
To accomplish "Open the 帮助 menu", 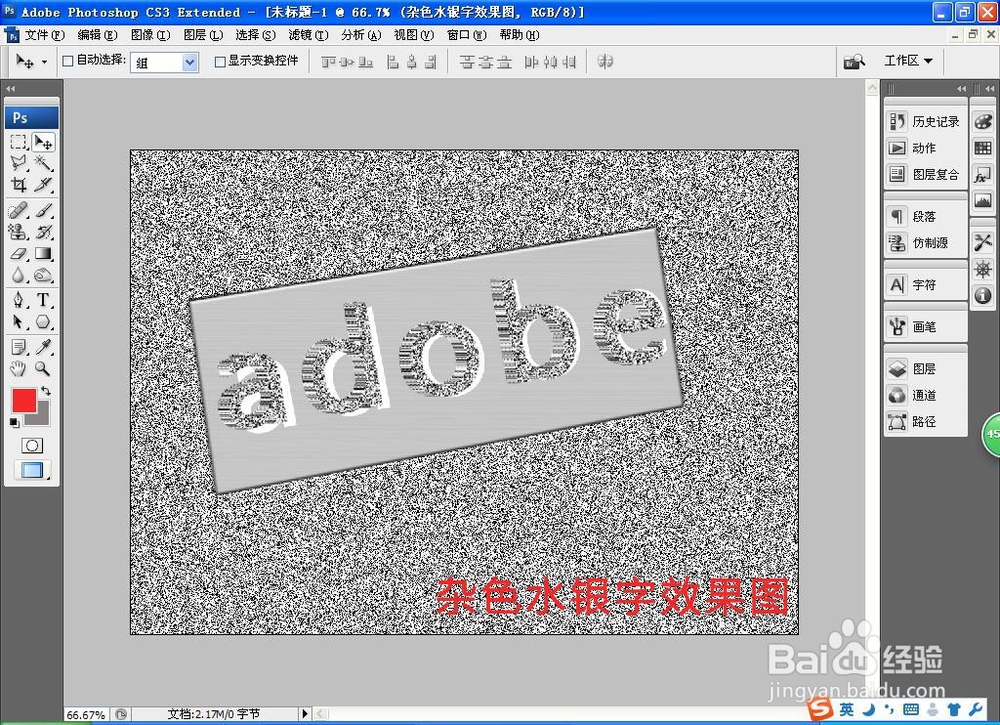I will click(519, 35).
